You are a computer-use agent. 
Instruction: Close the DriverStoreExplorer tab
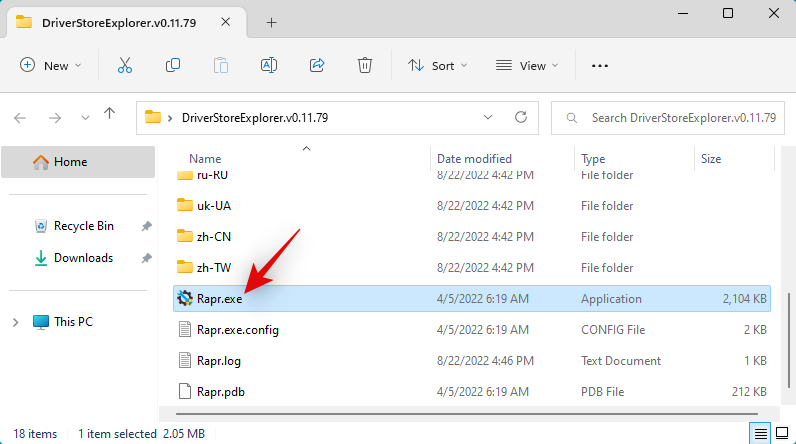[x=226, y=22]
